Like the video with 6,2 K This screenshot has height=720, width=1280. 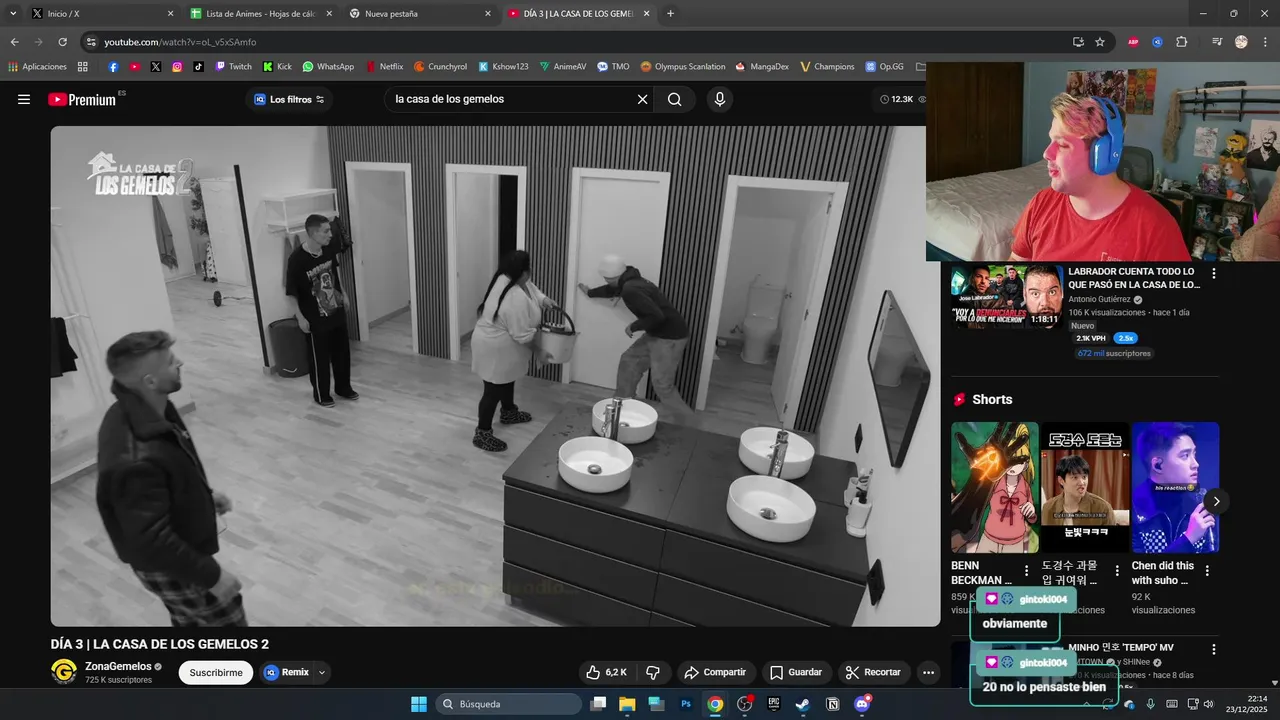607,672
